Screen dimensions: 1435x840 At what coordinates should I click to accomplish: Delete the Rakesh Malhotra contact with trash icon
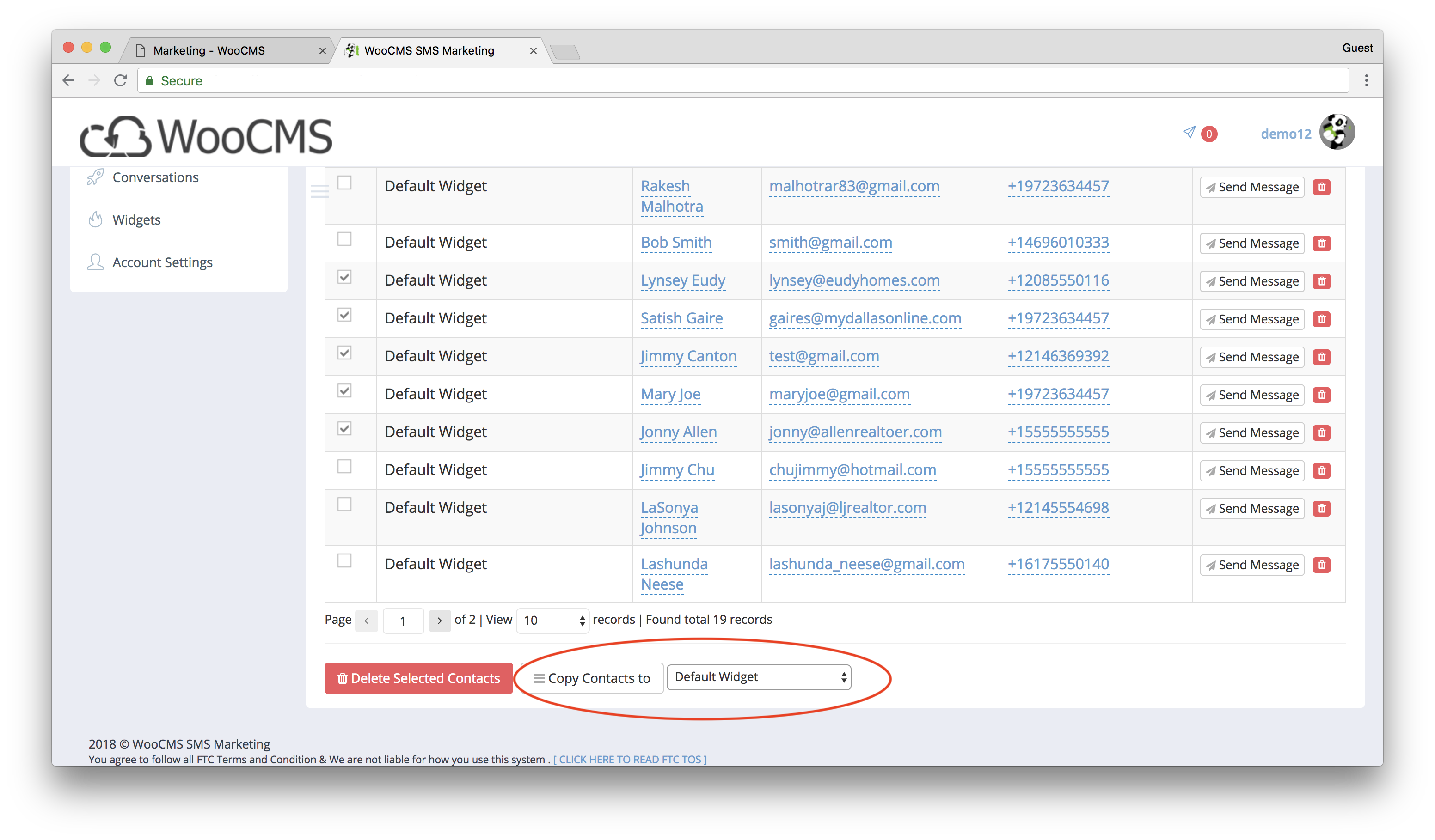pyautogui.click(x=1321, y=187)
